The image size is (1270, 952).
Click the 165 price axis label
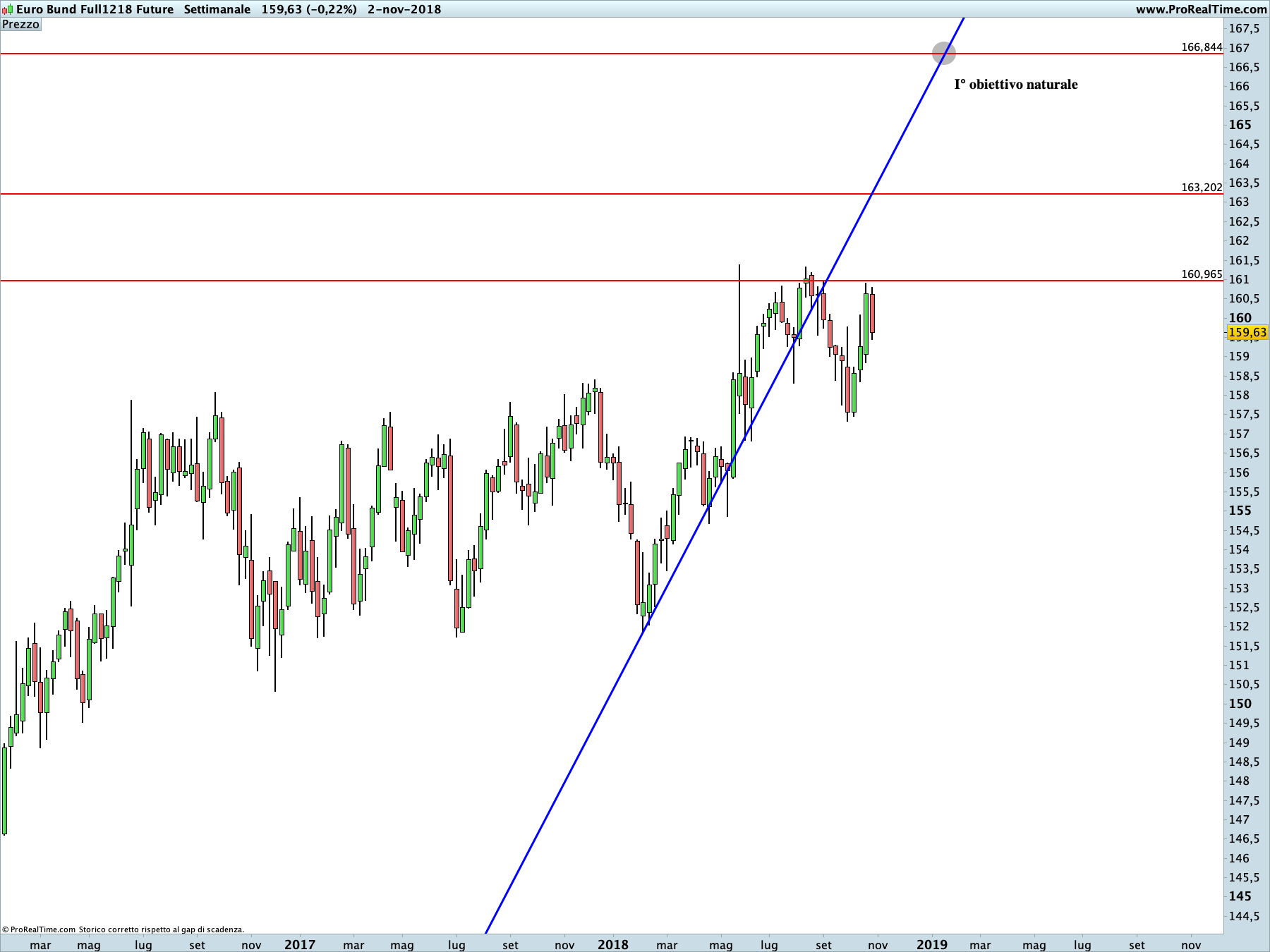click(1240, 125)
